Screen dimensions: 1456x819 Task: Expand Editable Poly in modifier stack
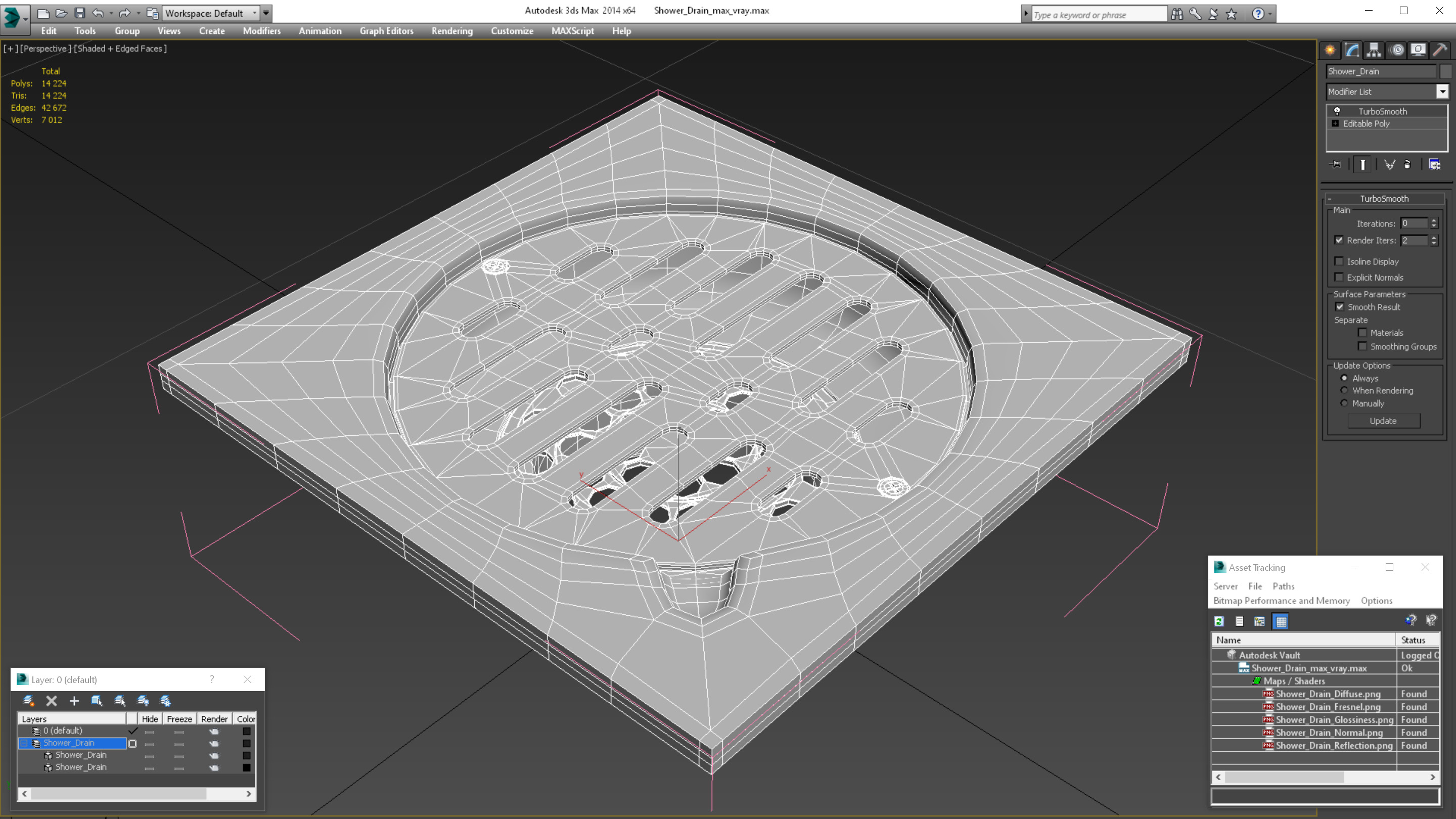[x=1335, y=124]
